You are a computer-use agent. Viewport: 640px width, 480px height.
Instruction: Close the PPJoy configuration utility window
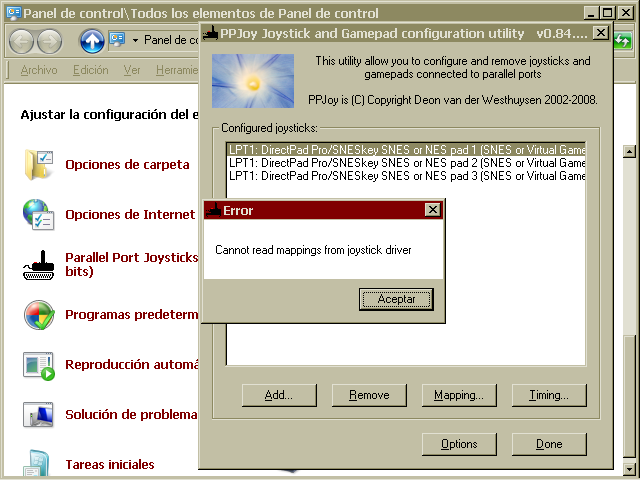click(x=601, y=33)
